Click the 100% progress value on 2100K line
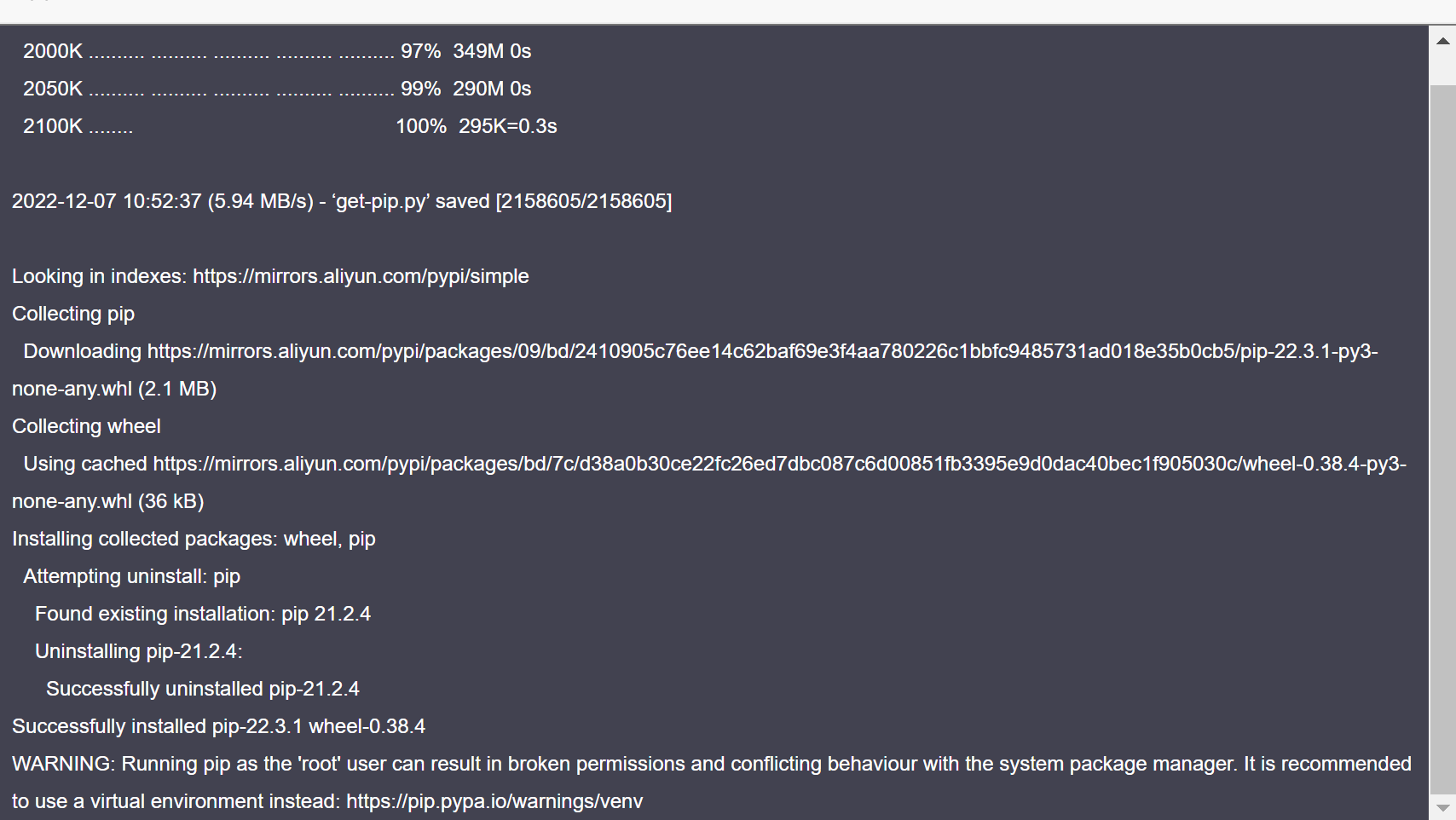The height and width of the screenshot is (820, 1456). tap(420, 126)
